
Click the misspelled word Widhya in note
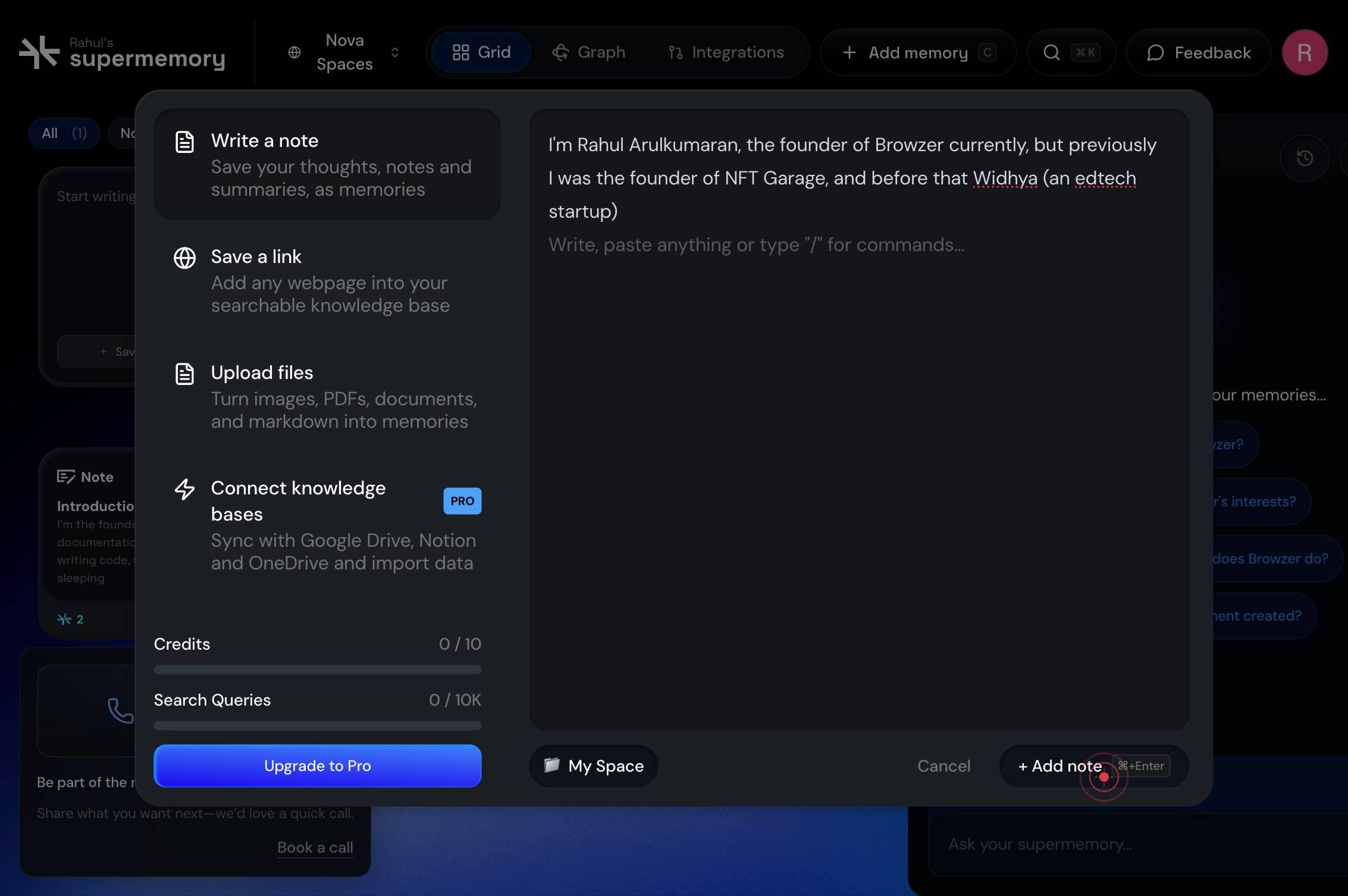click(x=1005, y=178)
